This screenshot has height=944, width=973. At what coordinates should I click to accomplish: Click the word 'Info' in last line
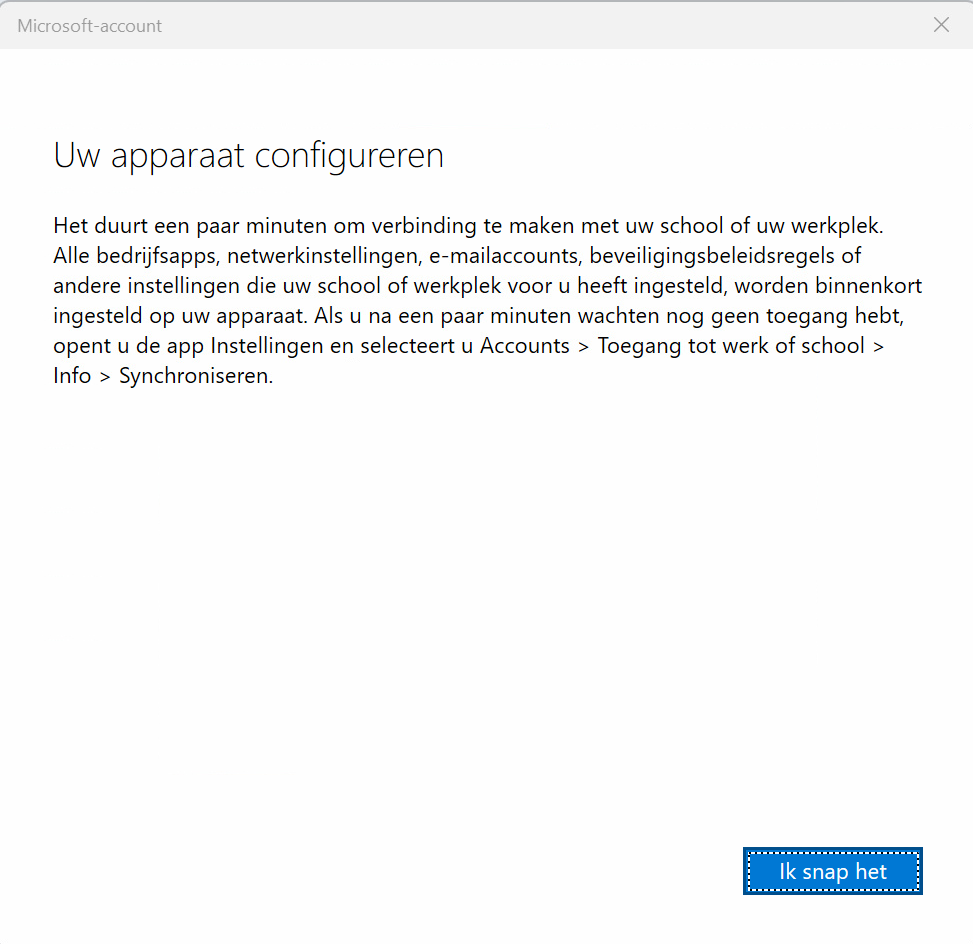tap(72, 375)
